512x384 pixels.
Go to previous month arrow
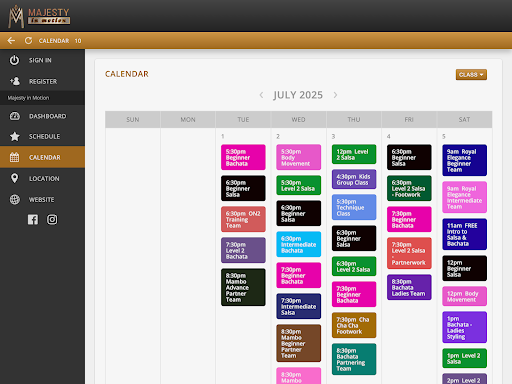(261, 95)
